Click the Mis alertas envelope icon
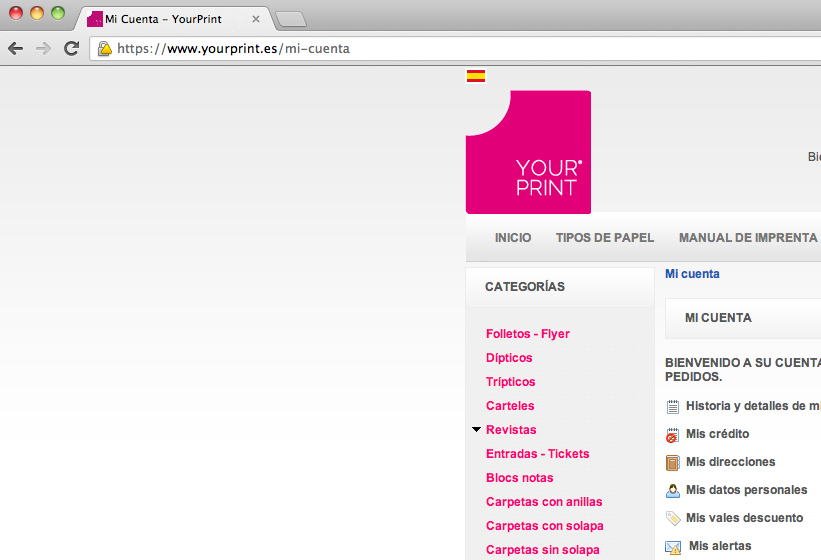This screenshot has width=821, height=560. coord(673,547)
